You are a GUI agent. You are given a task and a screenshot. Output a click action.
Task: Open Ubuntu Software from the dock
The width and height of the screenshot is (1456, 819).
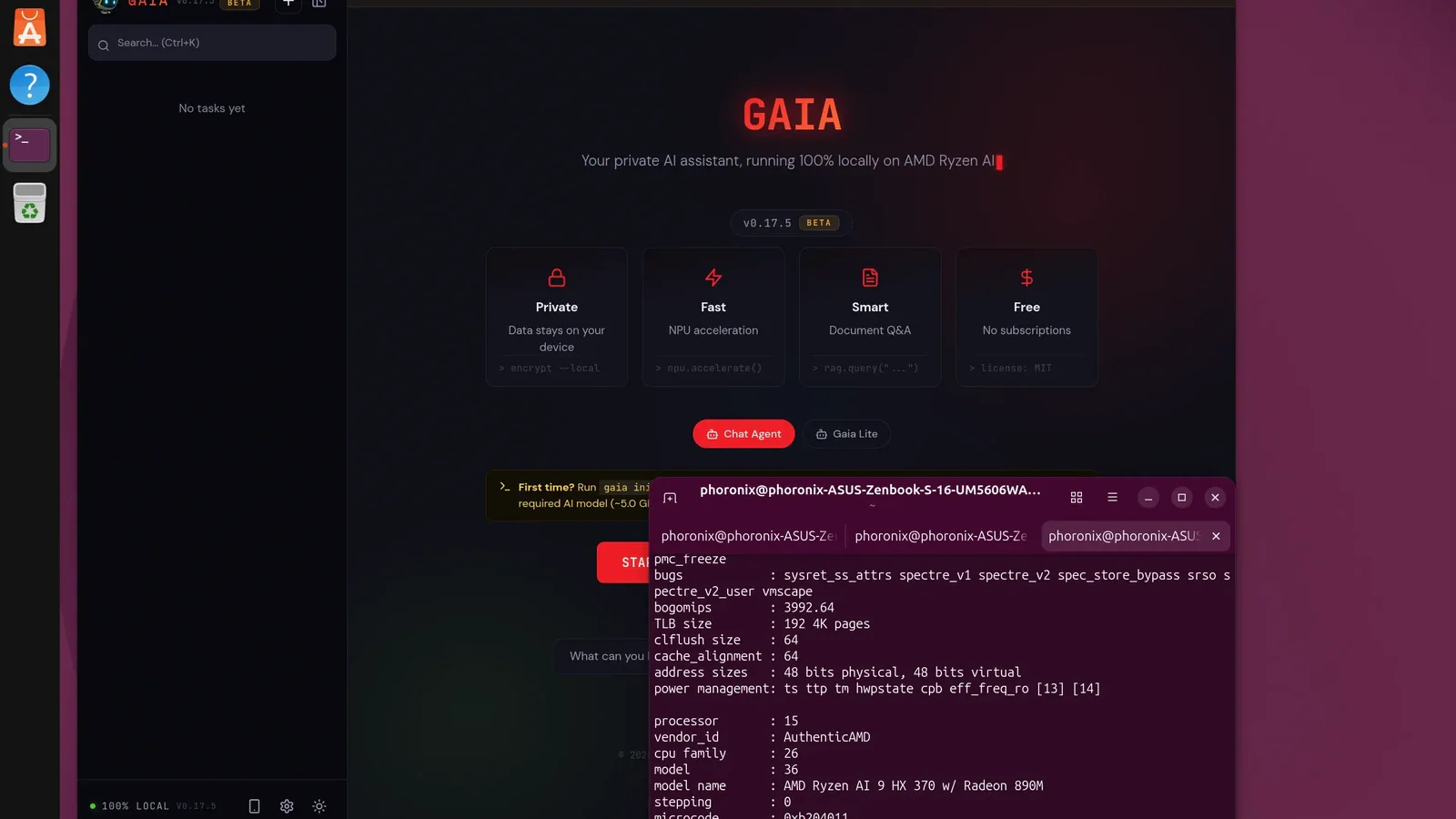[x=30, y=26]
